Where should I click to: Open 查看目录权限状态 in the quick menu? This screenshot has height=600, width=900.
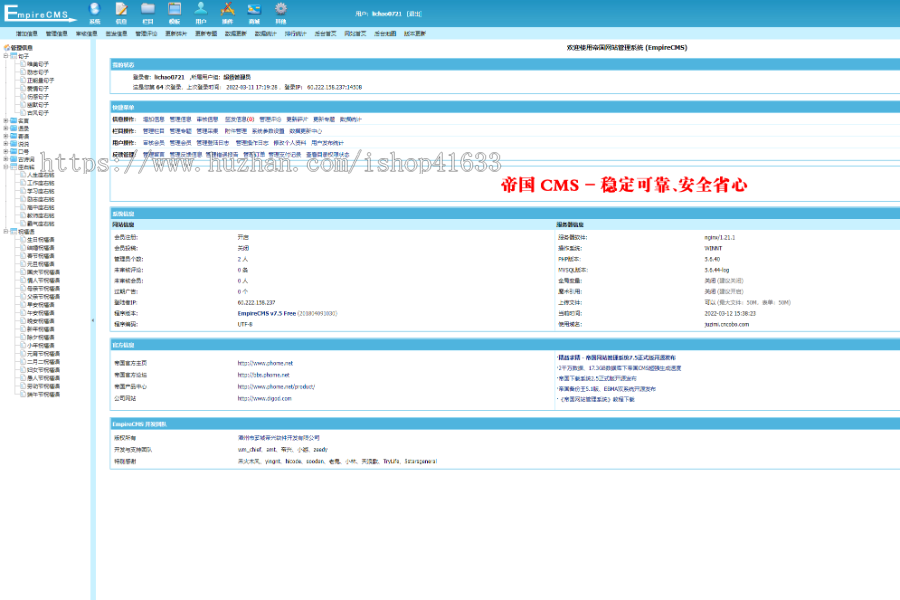[x=327, y=155]
